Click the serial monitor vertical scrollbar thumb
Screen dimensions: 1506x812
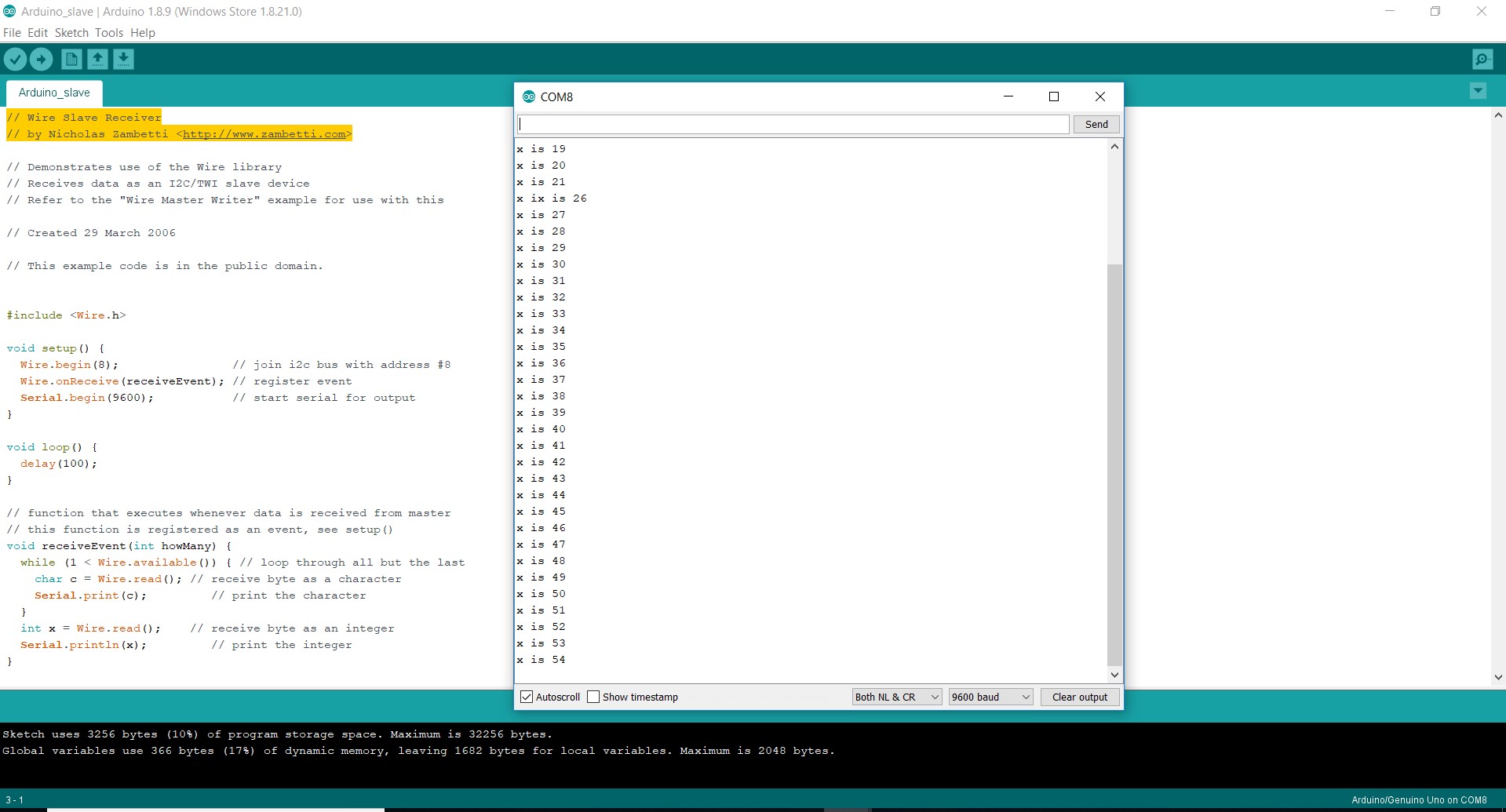coord(1114,464)
